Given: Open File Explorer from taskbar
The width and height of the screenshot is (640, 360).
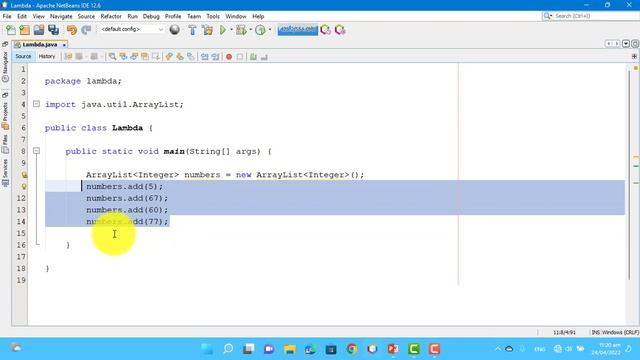Looking at the screenshot, I should pos(290,349).
